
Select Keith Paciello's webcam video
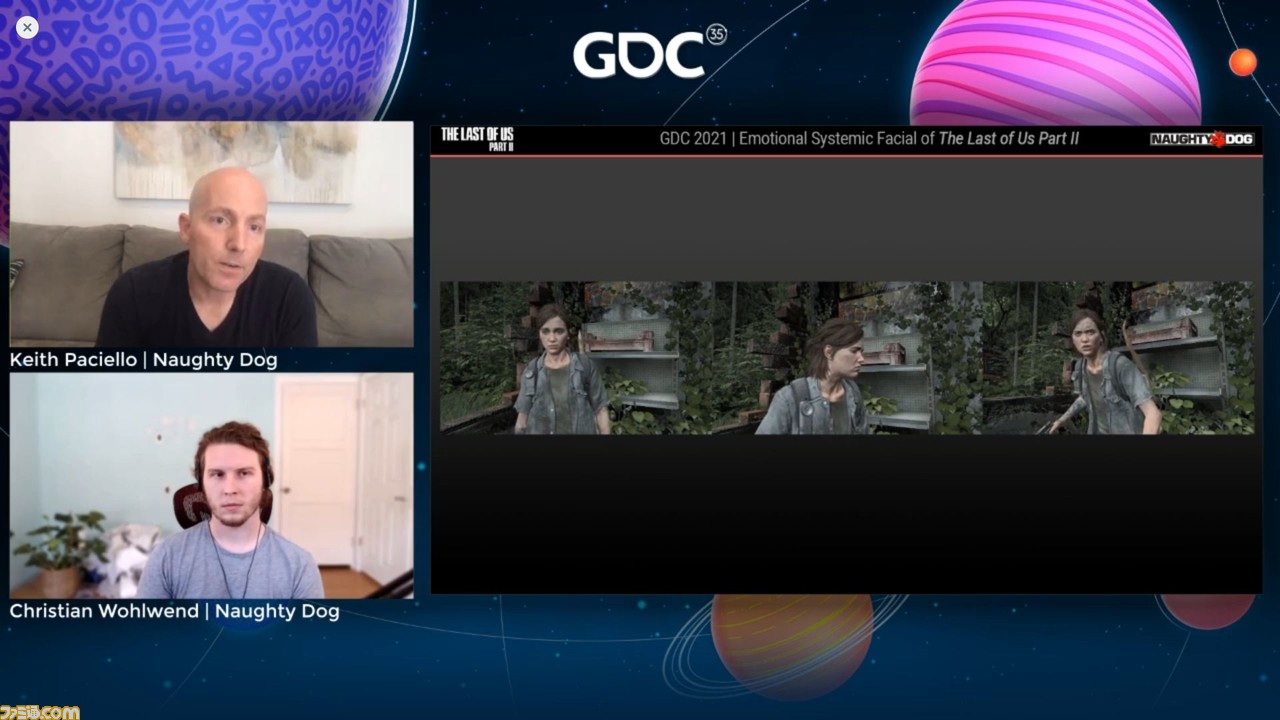[211, 234]
